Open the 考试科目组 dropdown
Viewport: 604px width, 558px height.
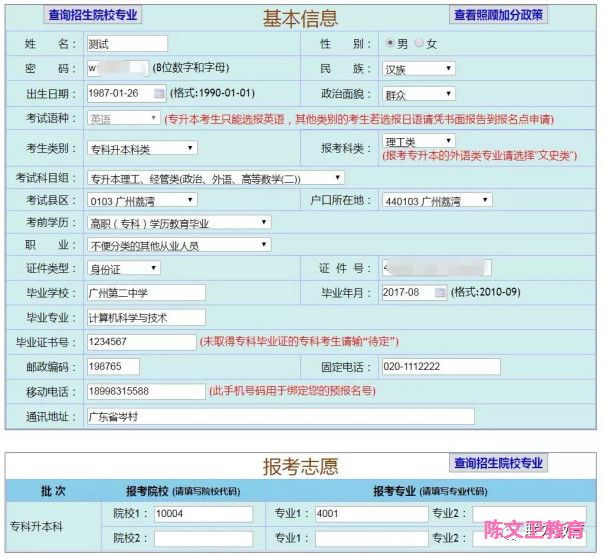coord(216,178)
